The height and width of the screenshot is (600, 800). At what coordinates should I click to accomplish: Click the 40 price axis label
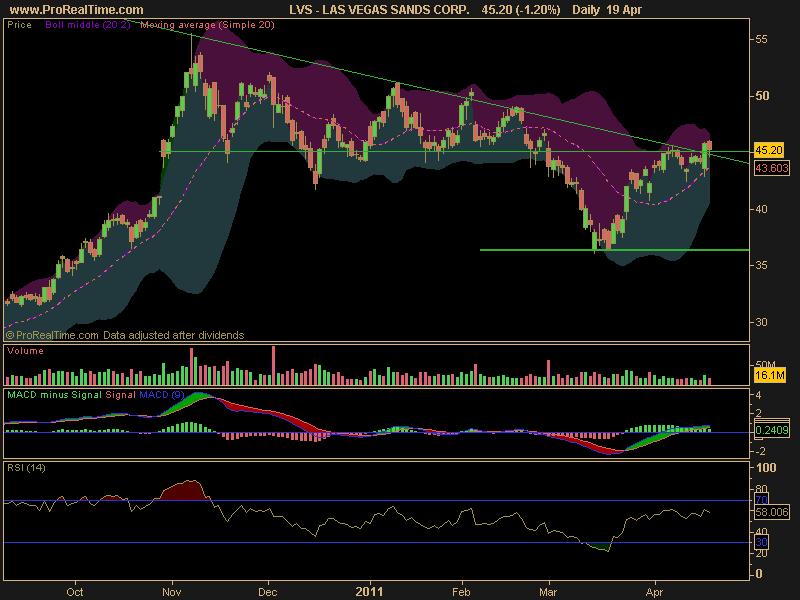click(x=761, y=209)
